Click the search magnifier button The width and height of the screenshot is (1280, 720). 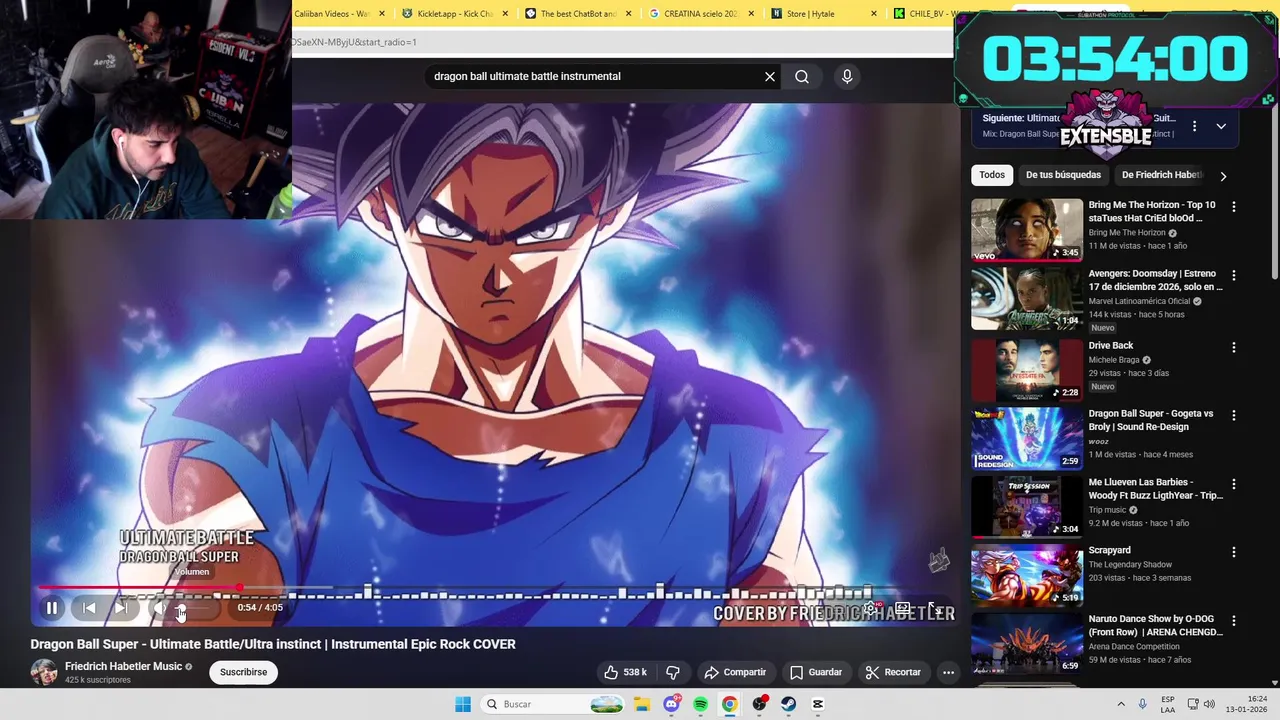(802, 76)
